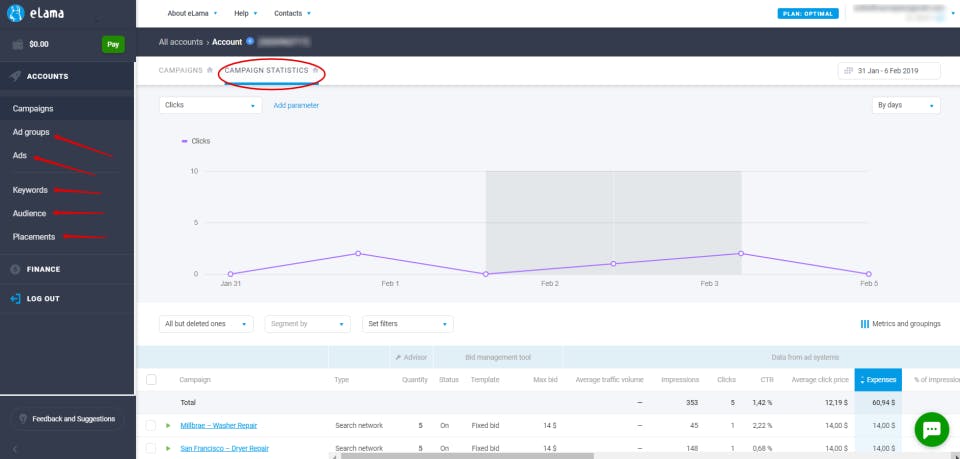Click the Impressions column header

(x=680, y=379)
